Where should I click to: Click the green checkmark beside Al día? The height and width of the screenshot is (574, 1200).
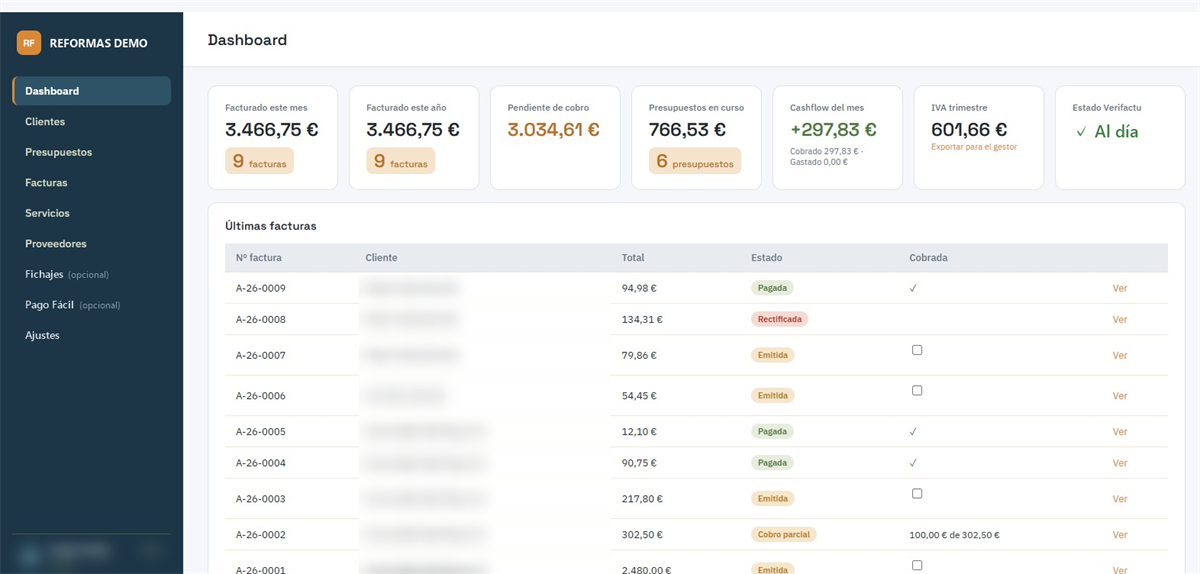[1081, 132]
